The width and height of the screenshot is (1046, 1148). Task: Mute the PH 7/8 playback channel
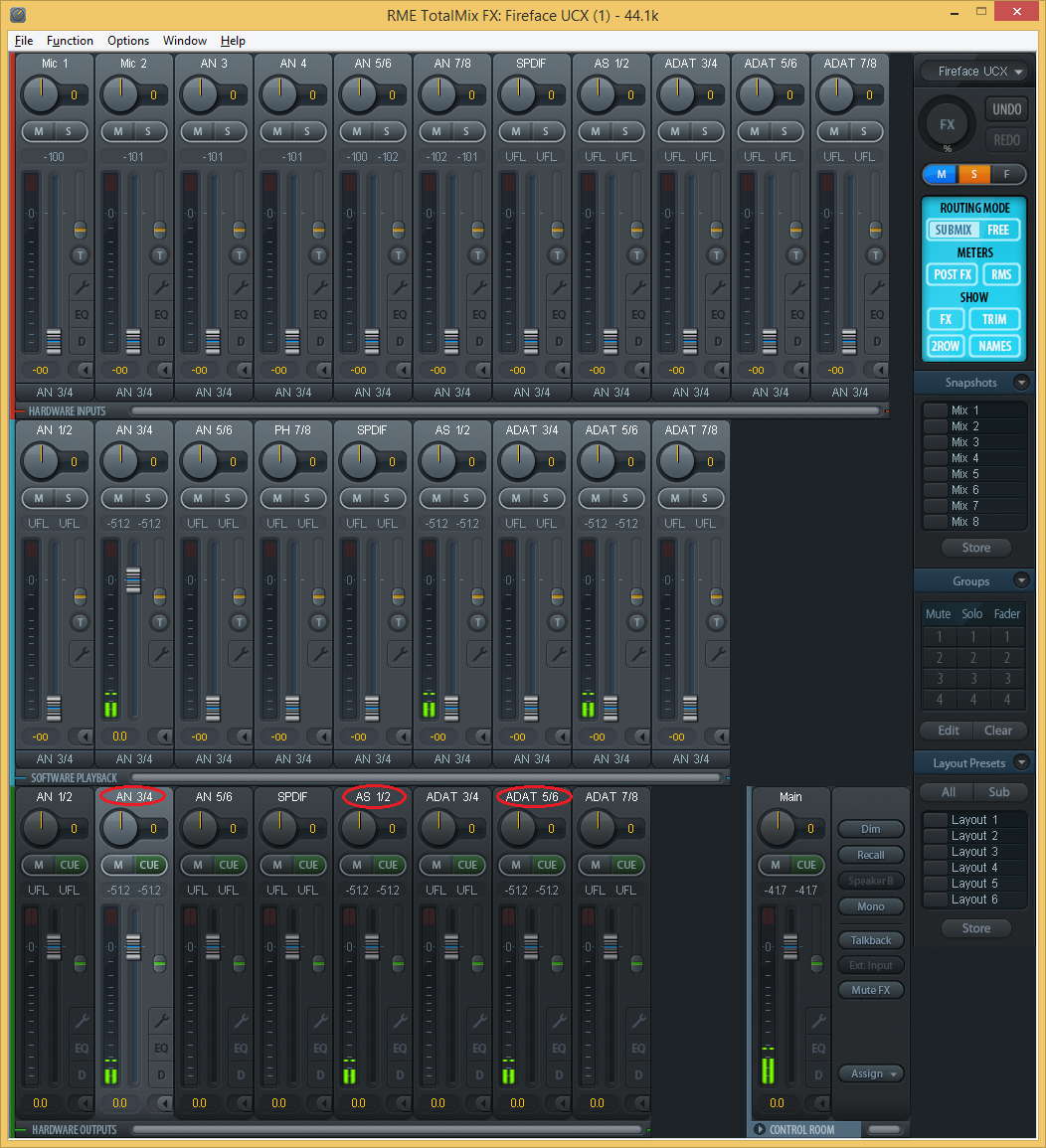tap(276, 499)
